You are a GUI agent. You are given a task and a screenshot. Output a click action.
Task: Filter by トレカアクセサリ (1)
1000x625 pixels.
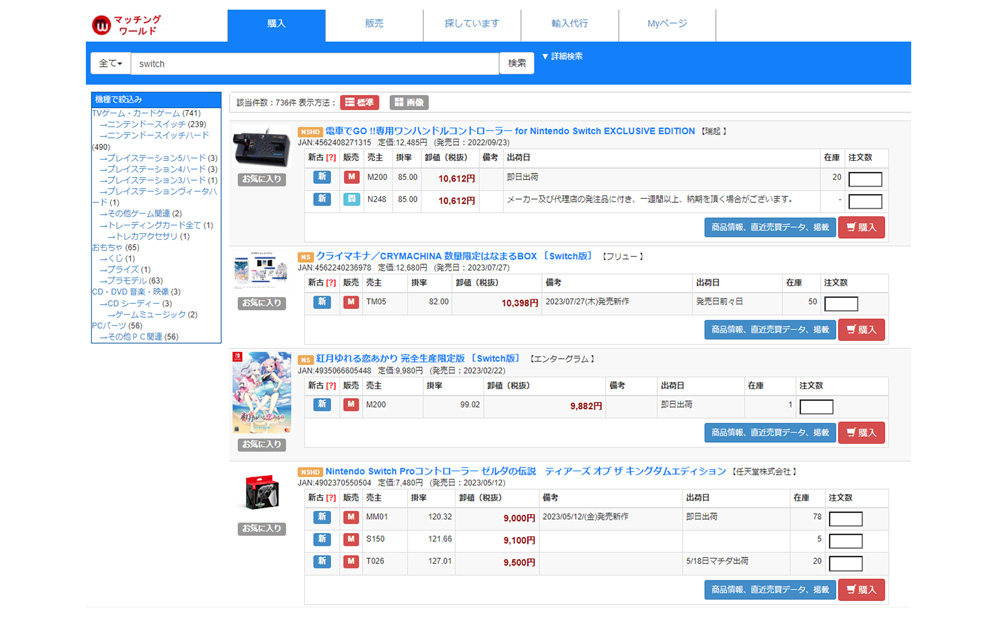pos(149,236)
